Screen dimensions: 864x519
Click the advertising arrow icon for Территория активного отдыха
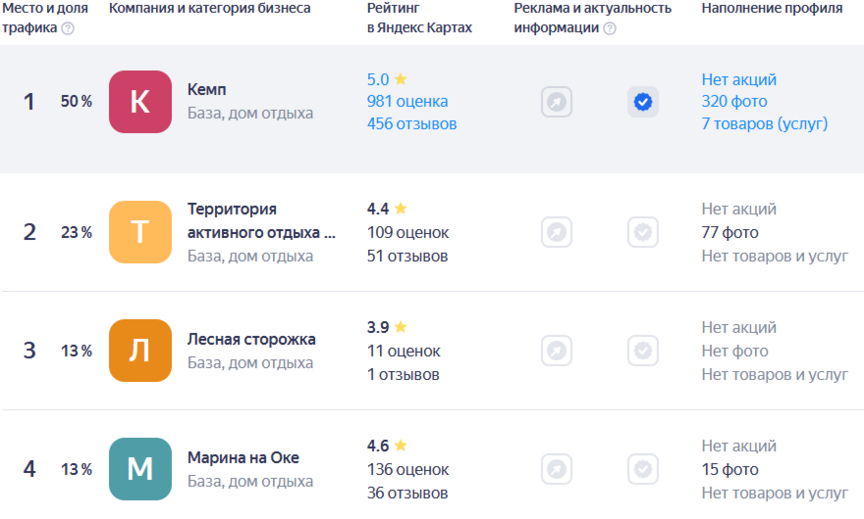tap(557, 232)
